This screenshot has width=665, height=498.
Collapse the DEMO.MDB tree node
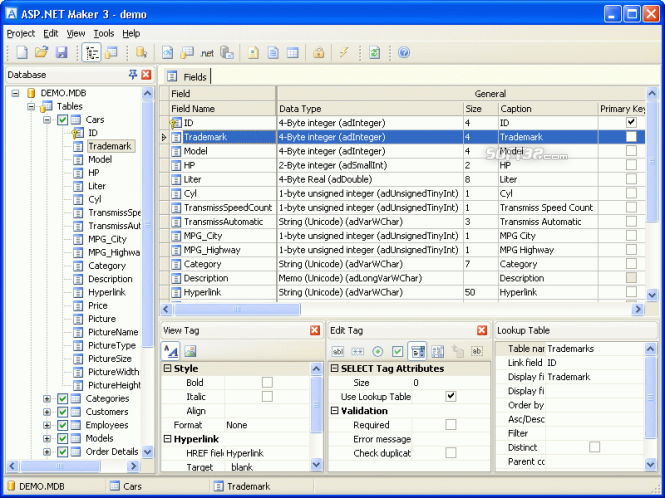tap(16, 93)
